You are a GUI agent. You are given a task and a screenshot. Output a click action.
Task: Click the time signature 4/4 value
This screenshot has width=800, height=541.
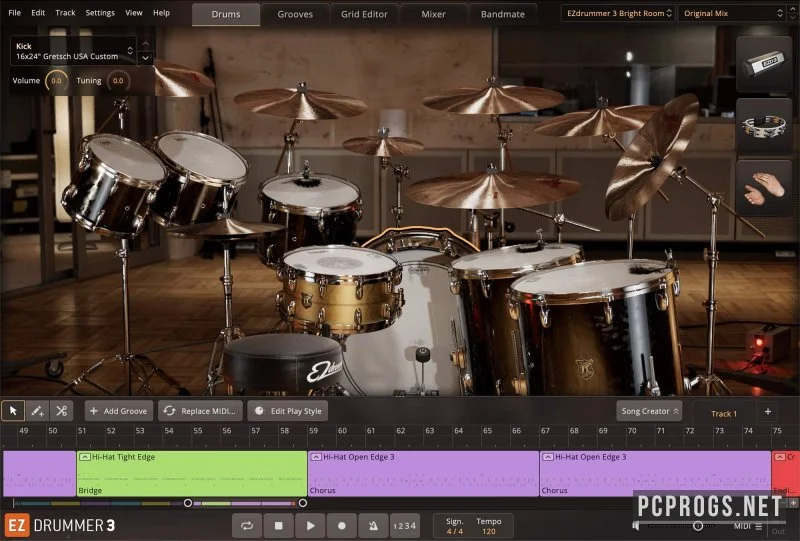455,531
